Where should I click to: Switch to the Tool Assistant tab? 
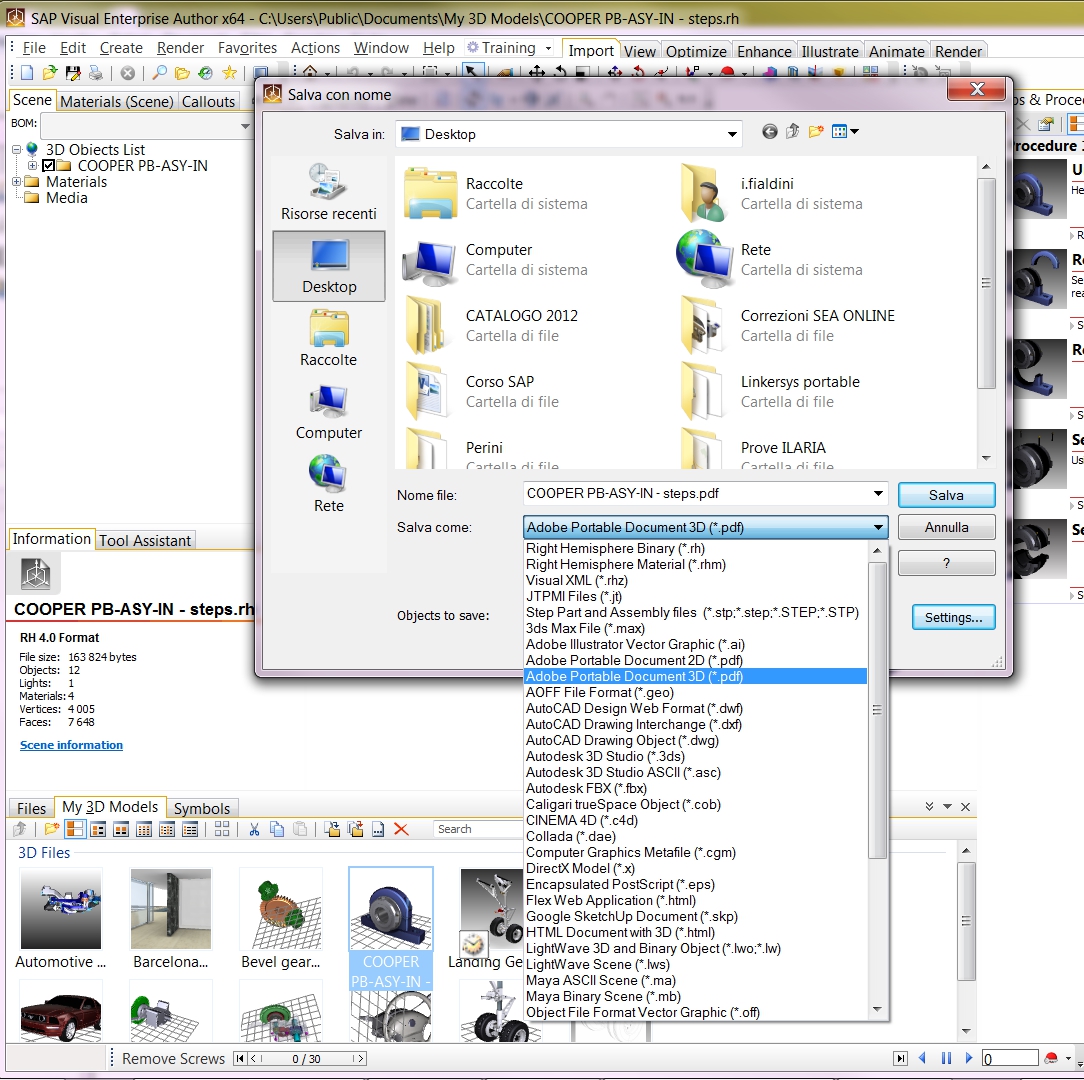(x=144, y=541)
